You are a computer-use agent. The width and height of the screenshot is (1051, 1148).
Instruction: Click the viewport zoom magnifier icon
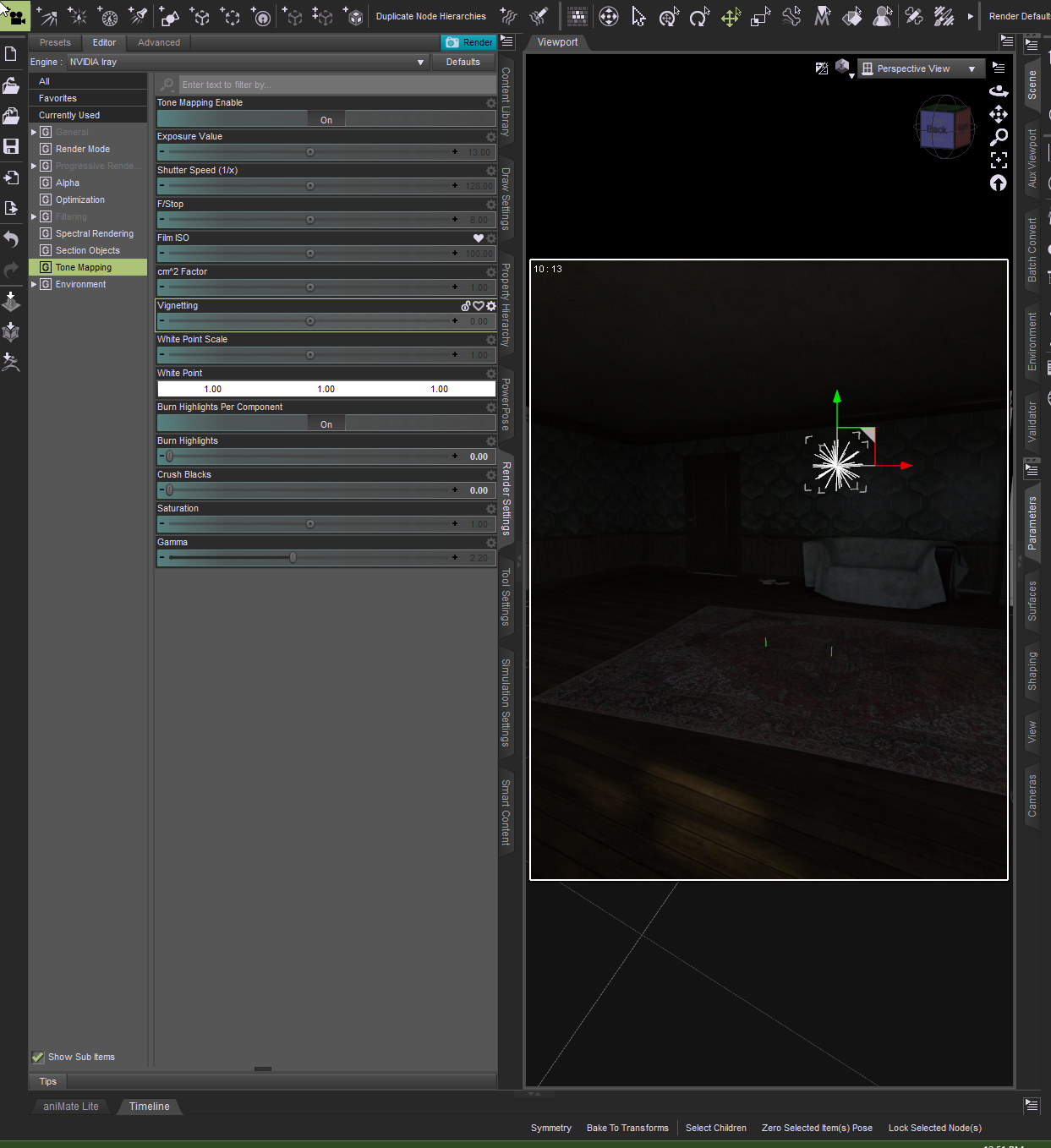pos(999,137)
